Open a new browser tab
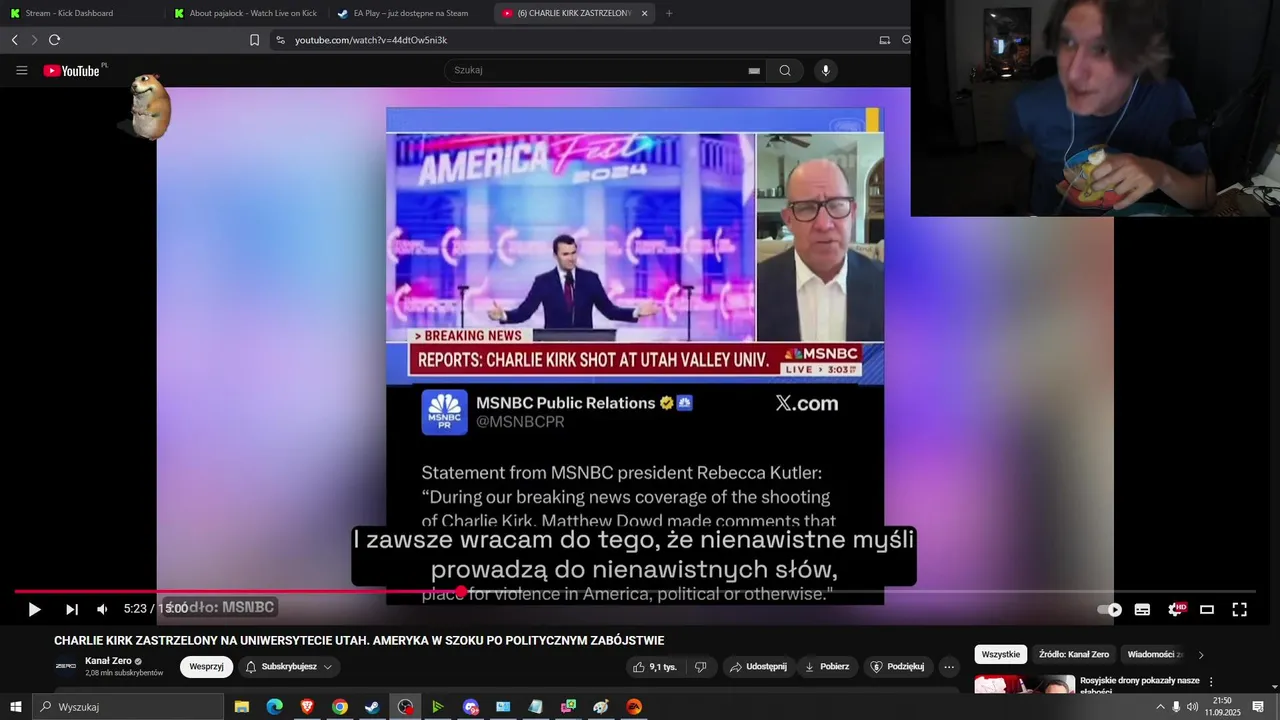This screenshot has height=720, width=1280. click(x=669, y=13)
